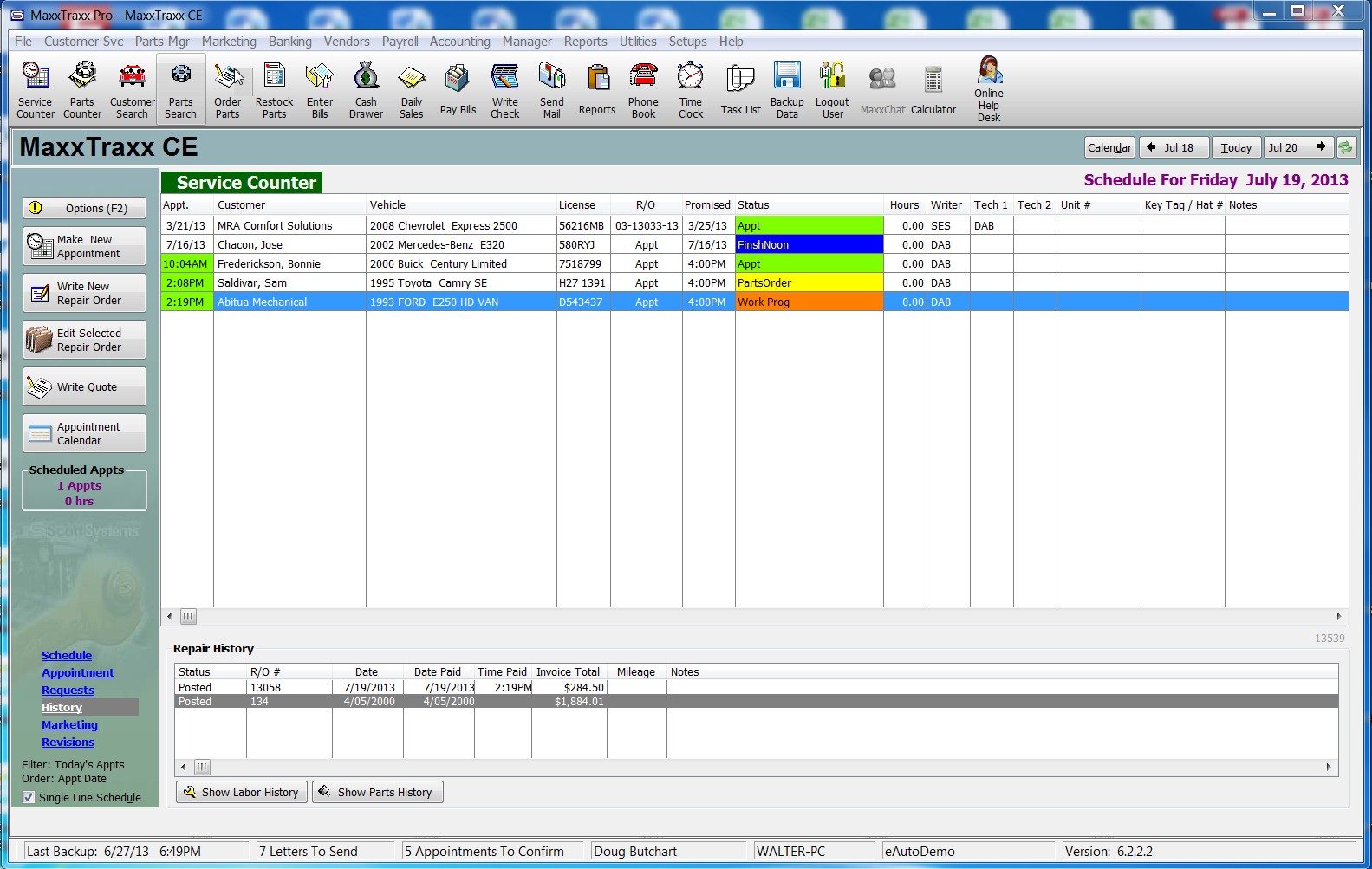This screenshot has width=1372, height=869.
Task: Click the Today button
Action: [1236, 147]
